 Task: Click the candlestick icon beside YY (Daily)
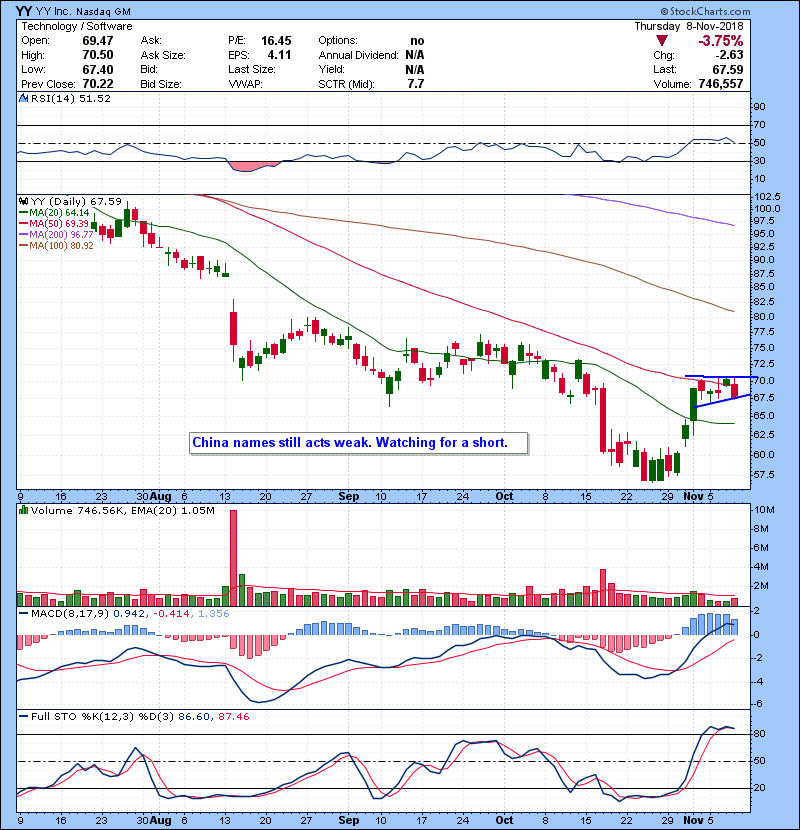pos(23,201)
